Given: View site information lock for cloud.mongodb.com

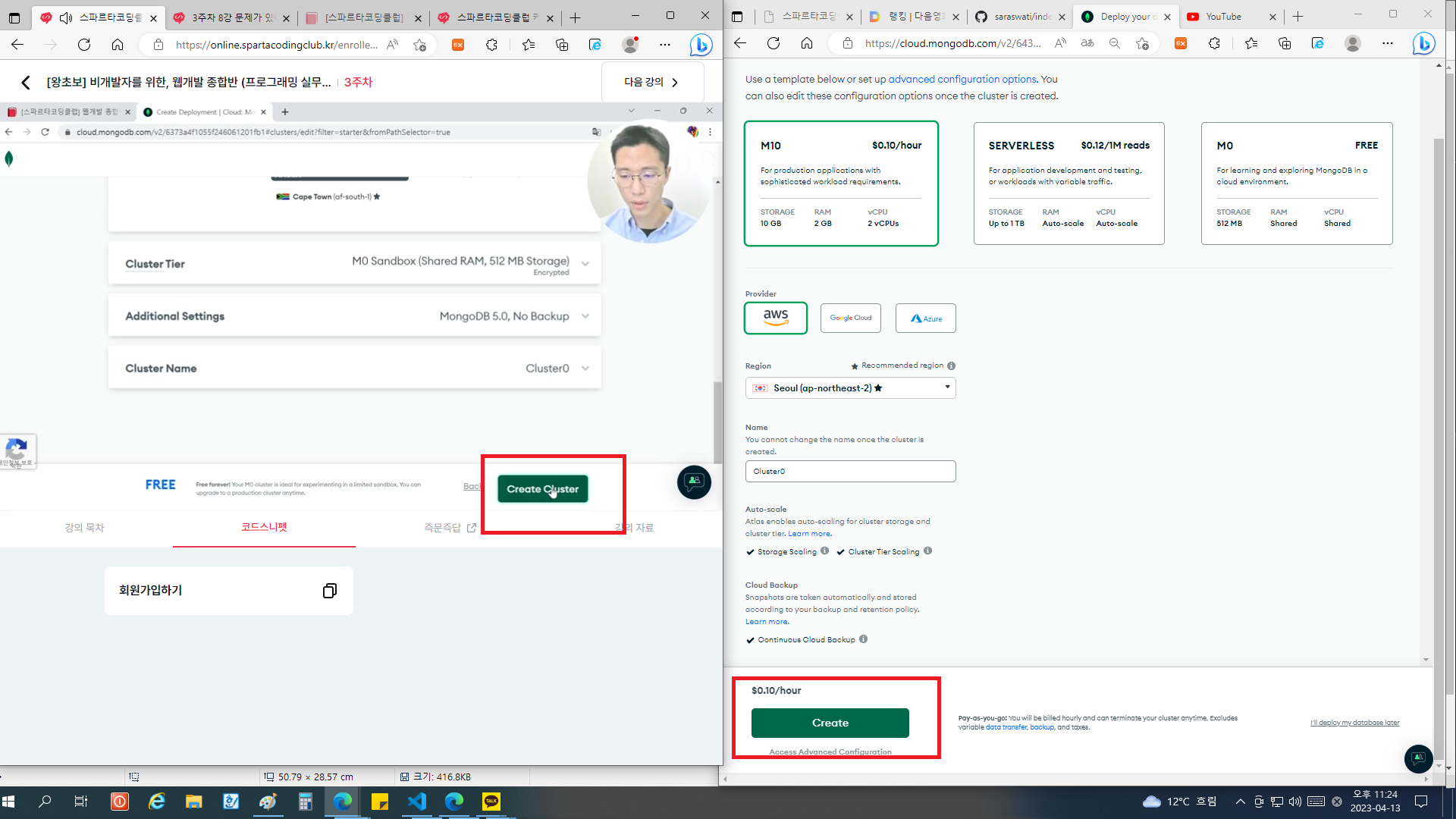Looking at the screenshot, I should click(x=848, y=43).
